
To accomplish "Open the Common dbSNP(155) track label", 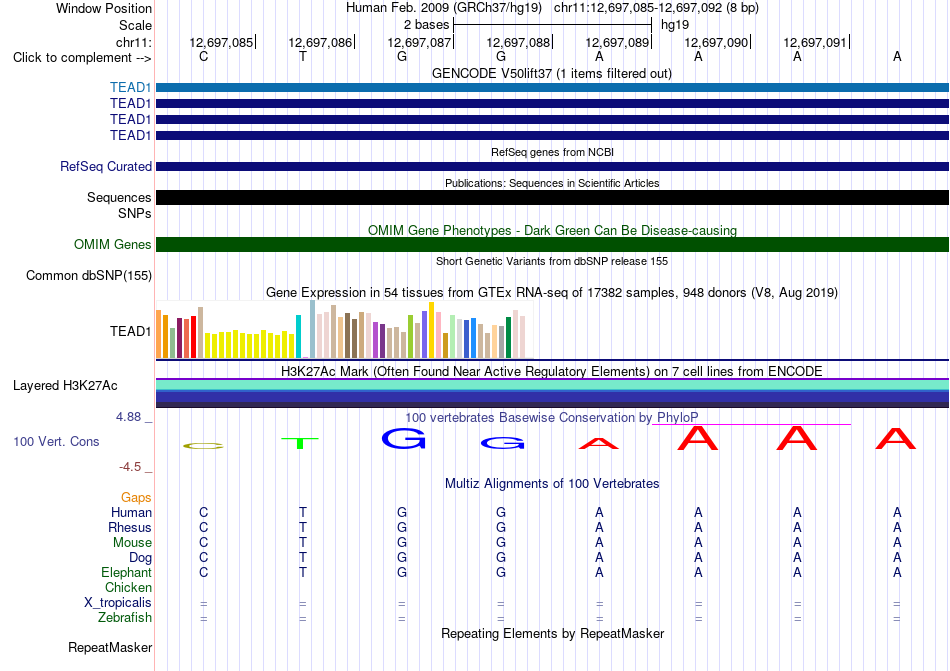I will [x=89, y=276].
